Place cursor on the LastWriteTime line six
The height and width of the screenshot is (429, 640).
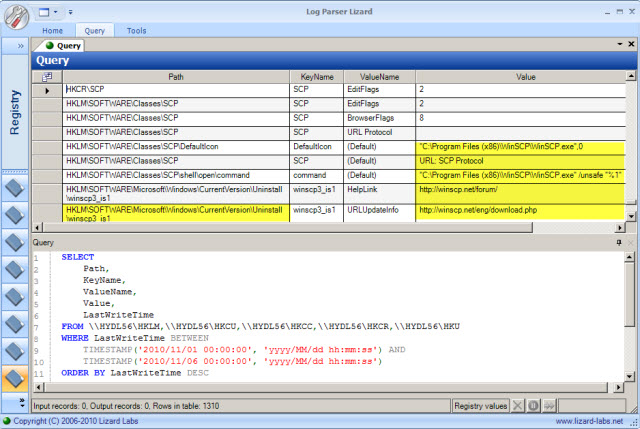click(118, 315)
